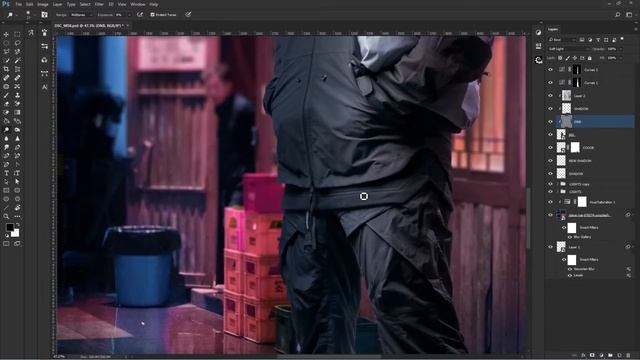Toggle layer filtering on/off switch
This screenshot has height=360, width=640.
pos(622,39)
